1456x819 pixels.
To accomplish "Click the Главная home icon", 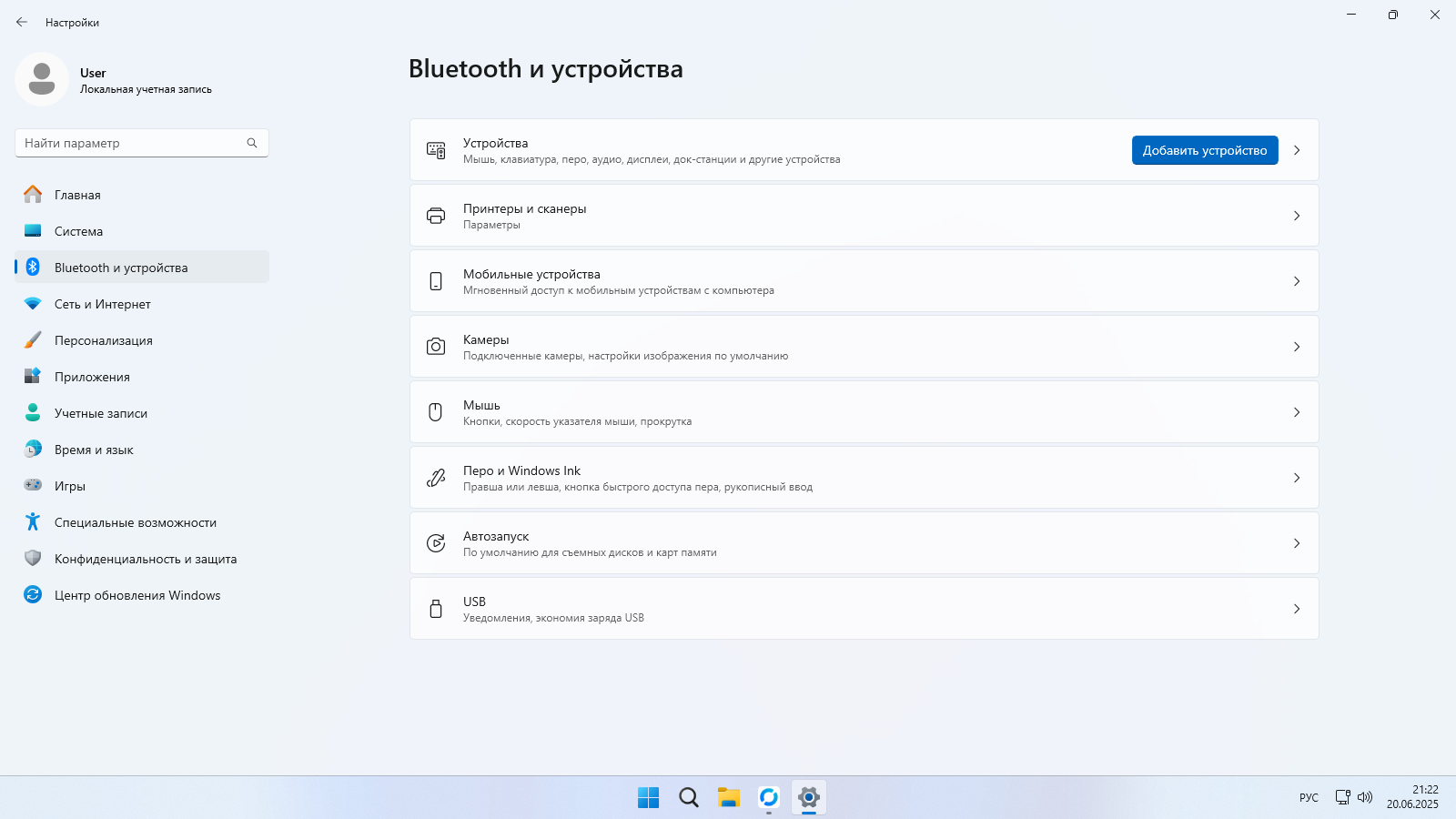I will 33,195.
